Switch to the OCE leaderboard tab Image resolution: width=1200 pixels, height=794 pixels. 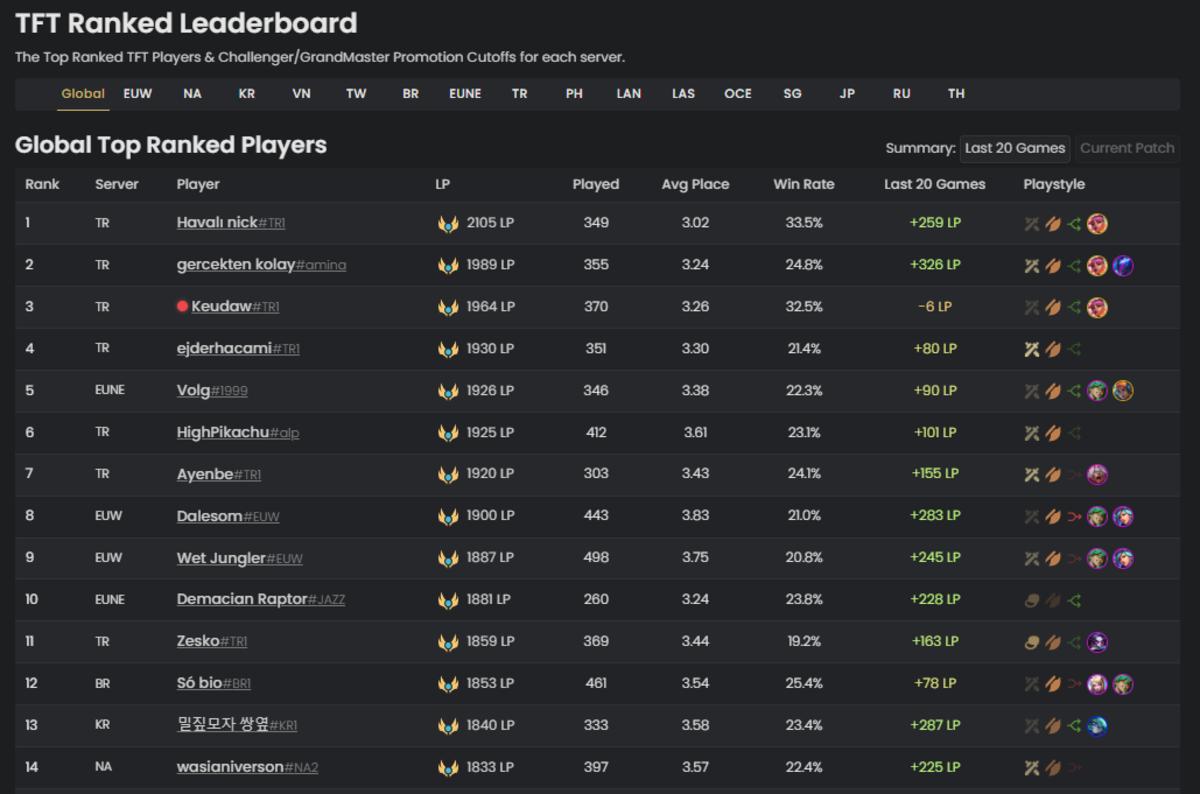[738, 93]
